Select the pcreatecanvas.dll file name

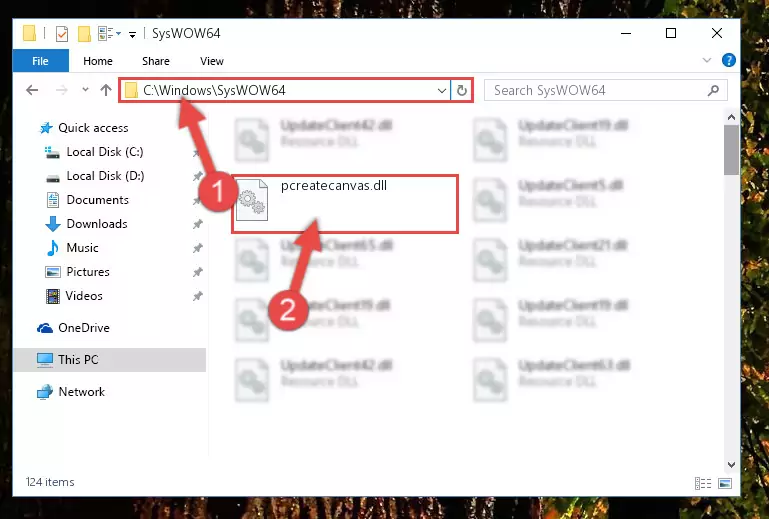pos(334,186)
